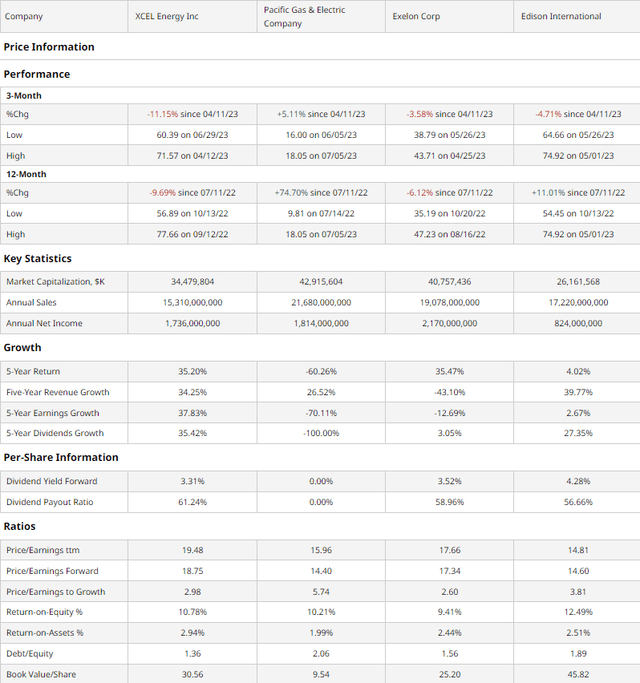
Task: Click Pacific Gas's +74.70% 12-month change
Action: 321,193
